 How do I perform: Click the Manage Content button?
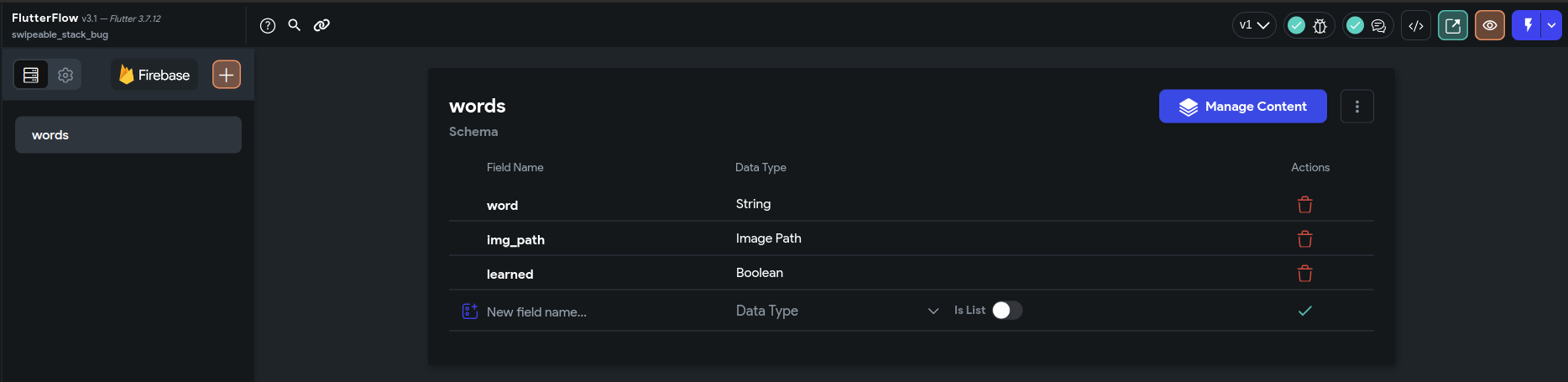click(1243, 107)
